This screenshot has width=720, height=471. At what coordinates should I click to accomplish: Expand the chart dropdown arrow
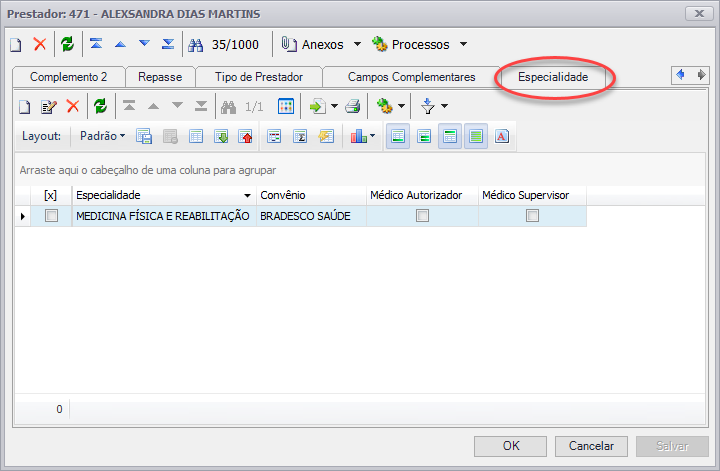[x=372, y=136]
